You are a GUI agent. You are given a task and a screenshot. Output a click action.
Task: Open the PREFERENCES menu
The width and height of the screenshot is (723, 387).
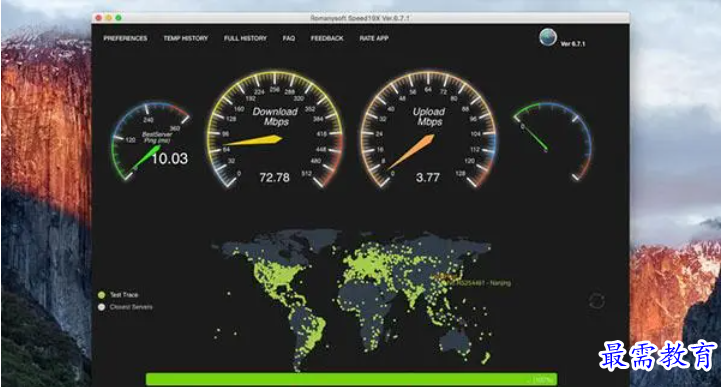(125, 38)
